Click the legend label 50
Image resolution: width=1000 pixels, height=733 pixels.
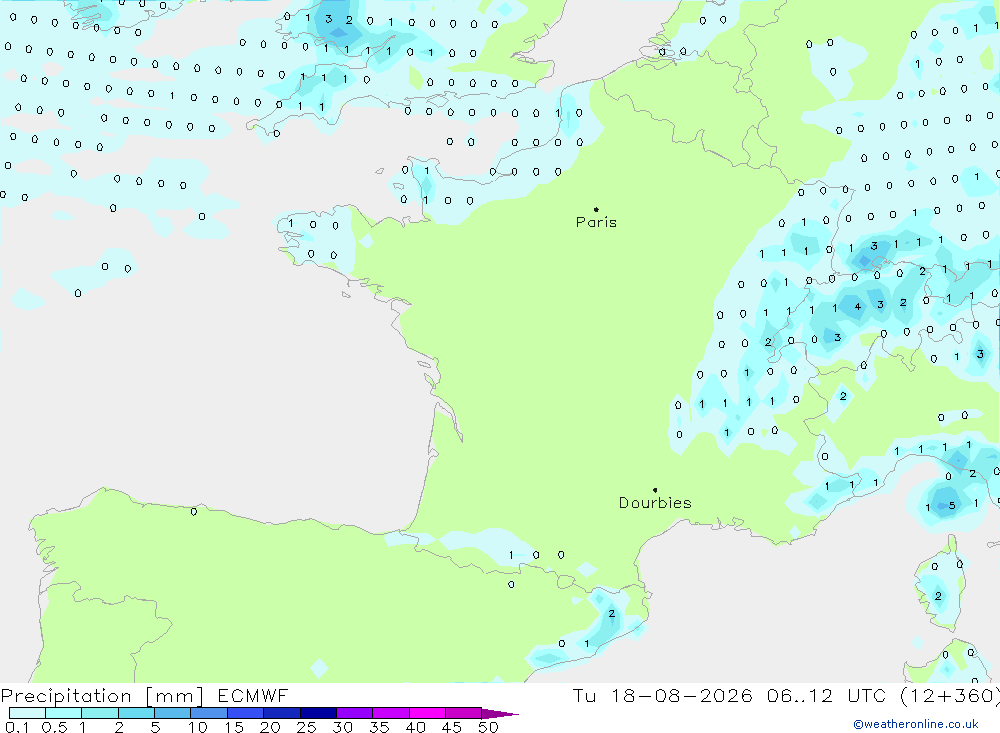(488, 727)
